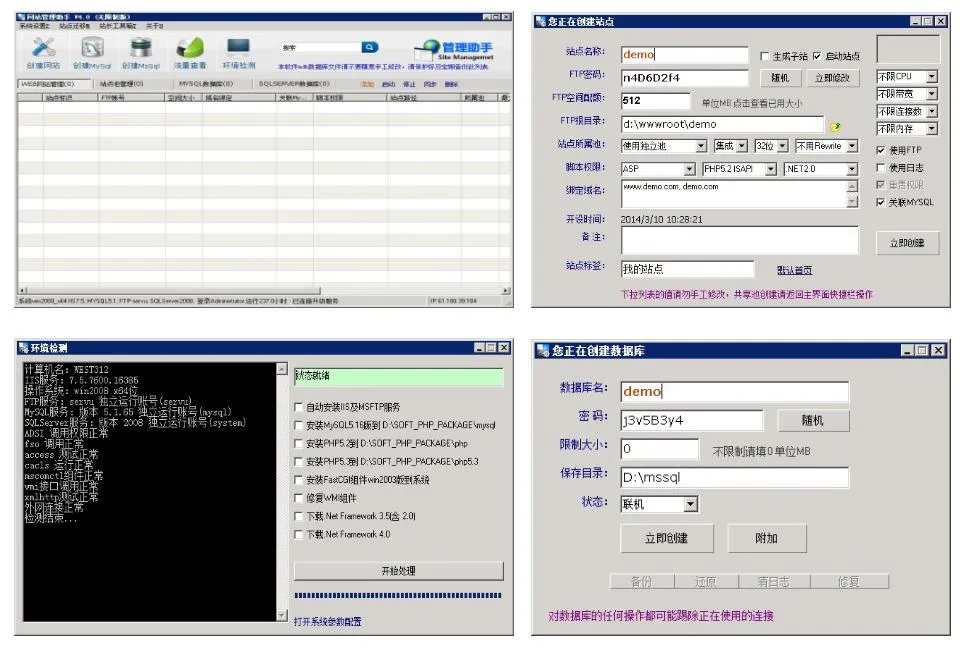Click the blue progress bar under 开始处理
960x652 pixels.
coord(397,596)
